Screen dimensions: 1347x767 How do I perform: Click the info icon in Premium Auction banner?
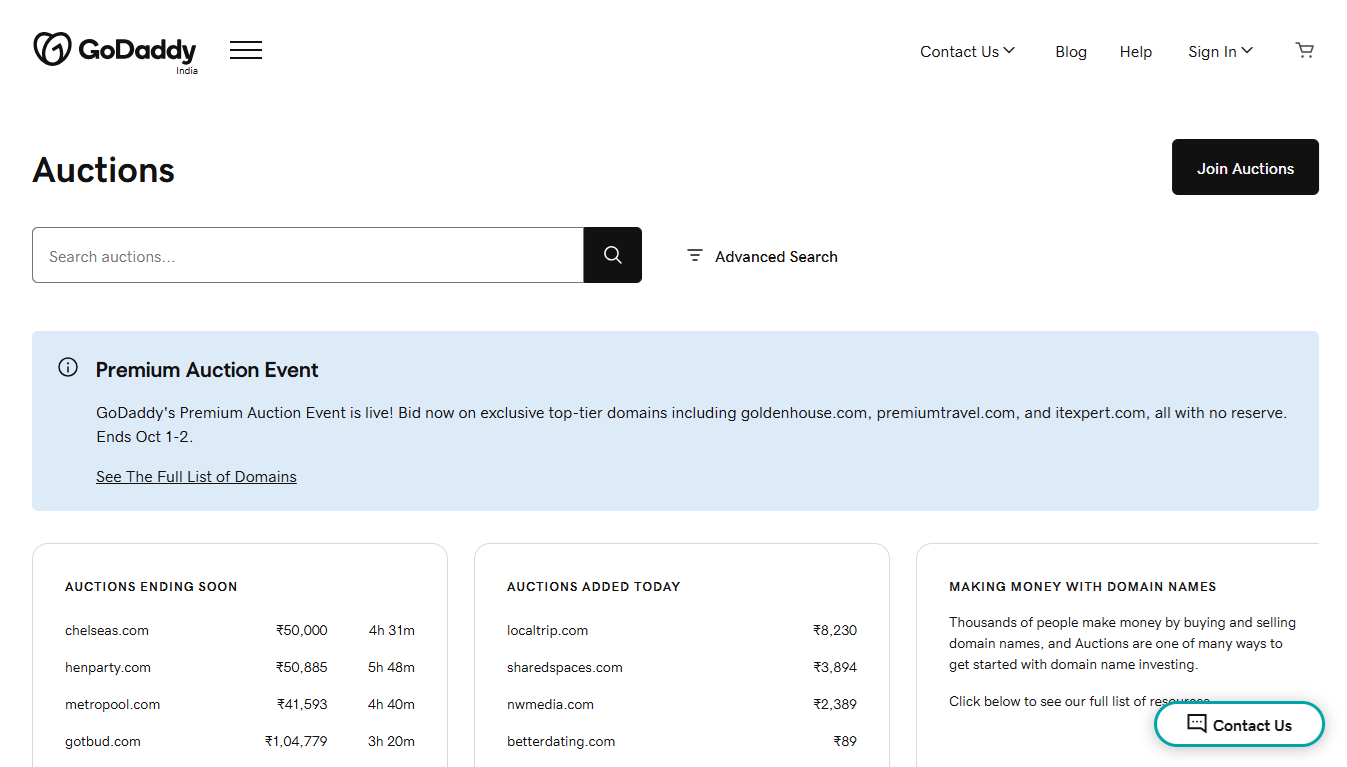click(x=68, y=367)
